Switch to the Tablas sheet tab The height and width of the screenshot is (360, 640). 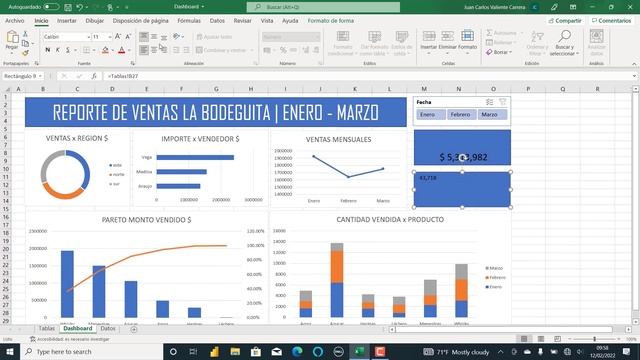[x=47, y=329]
